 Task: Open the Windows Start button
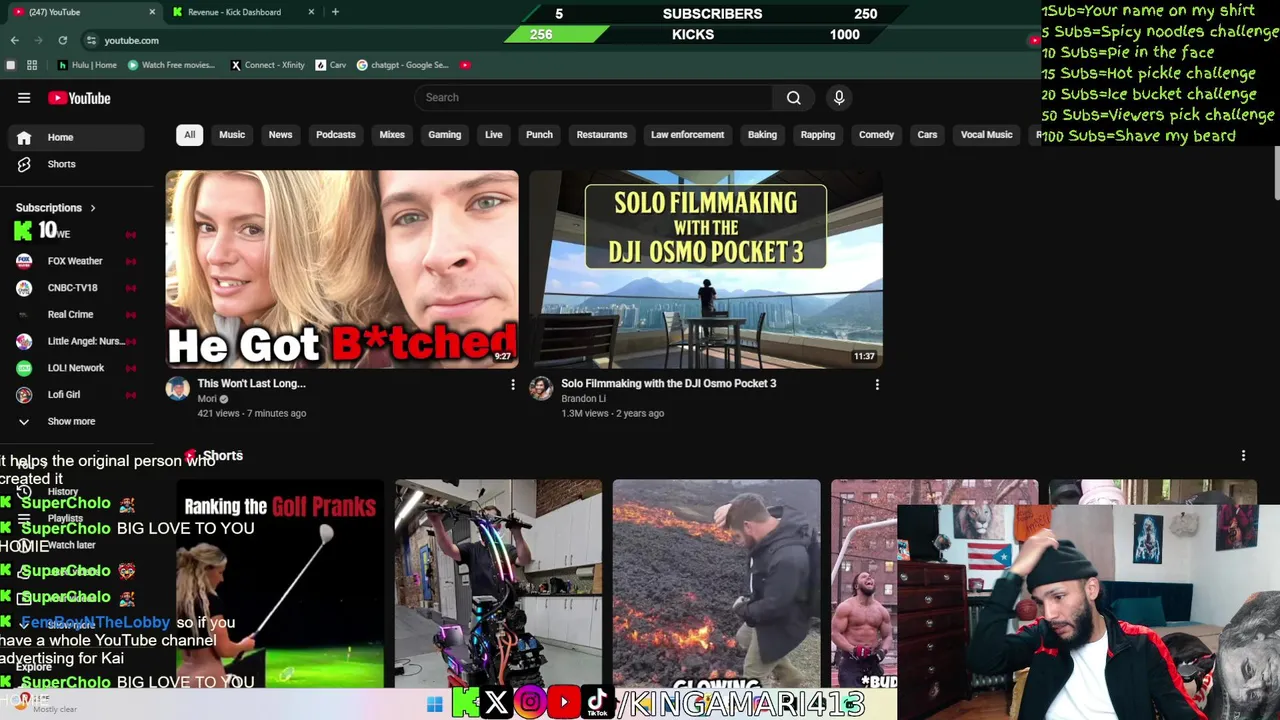[x=434, y=704]
